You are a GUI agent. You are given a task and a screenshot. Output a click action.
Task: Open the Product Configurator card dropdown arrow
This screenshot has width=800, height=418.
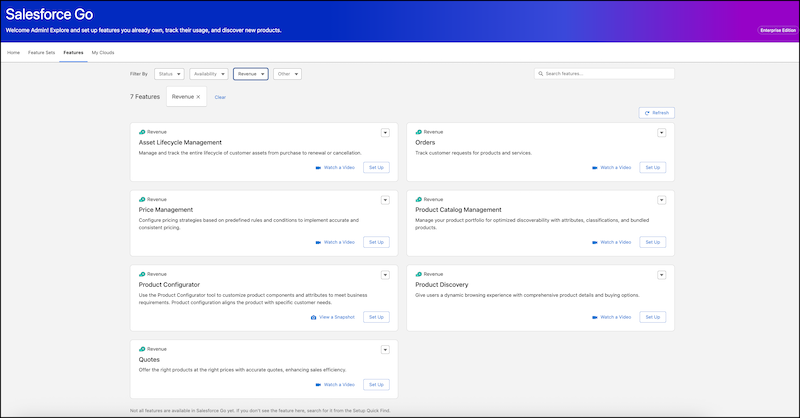pos(385,274)
